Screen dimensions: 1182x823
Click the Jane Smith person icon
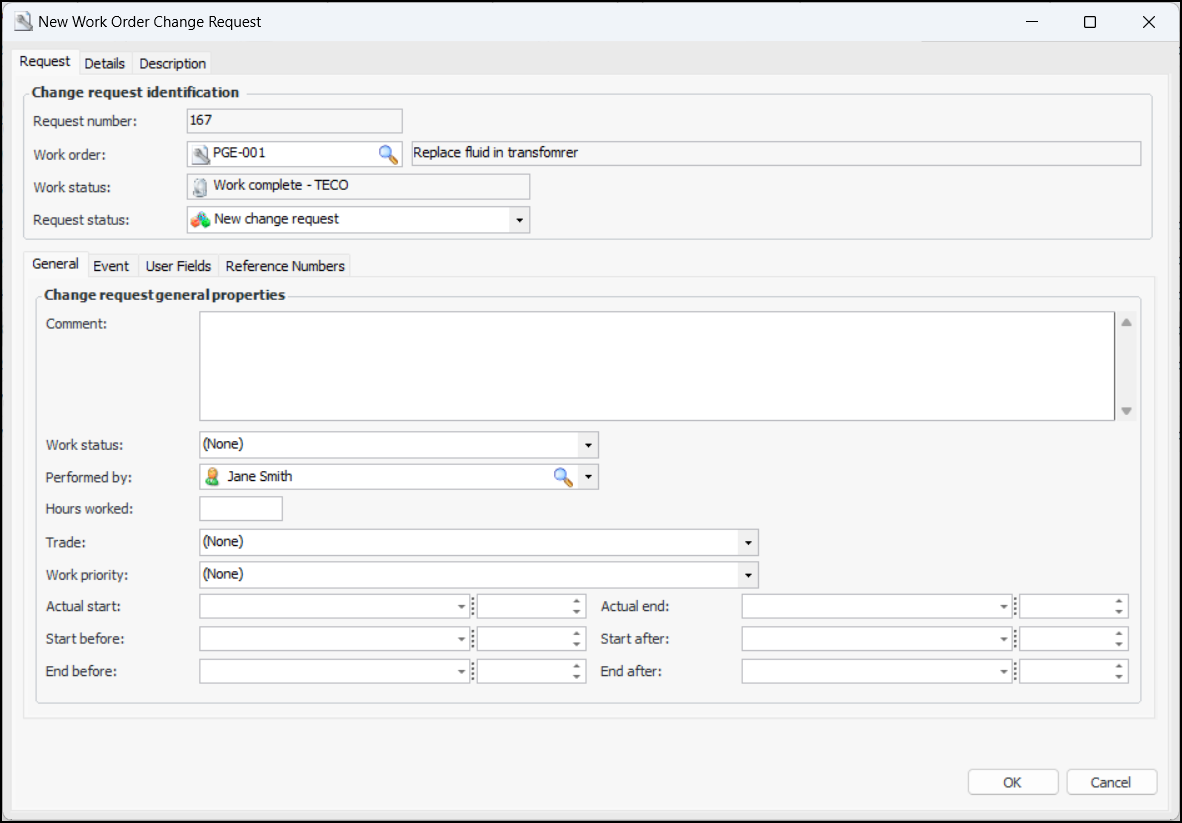pos(212,477)
